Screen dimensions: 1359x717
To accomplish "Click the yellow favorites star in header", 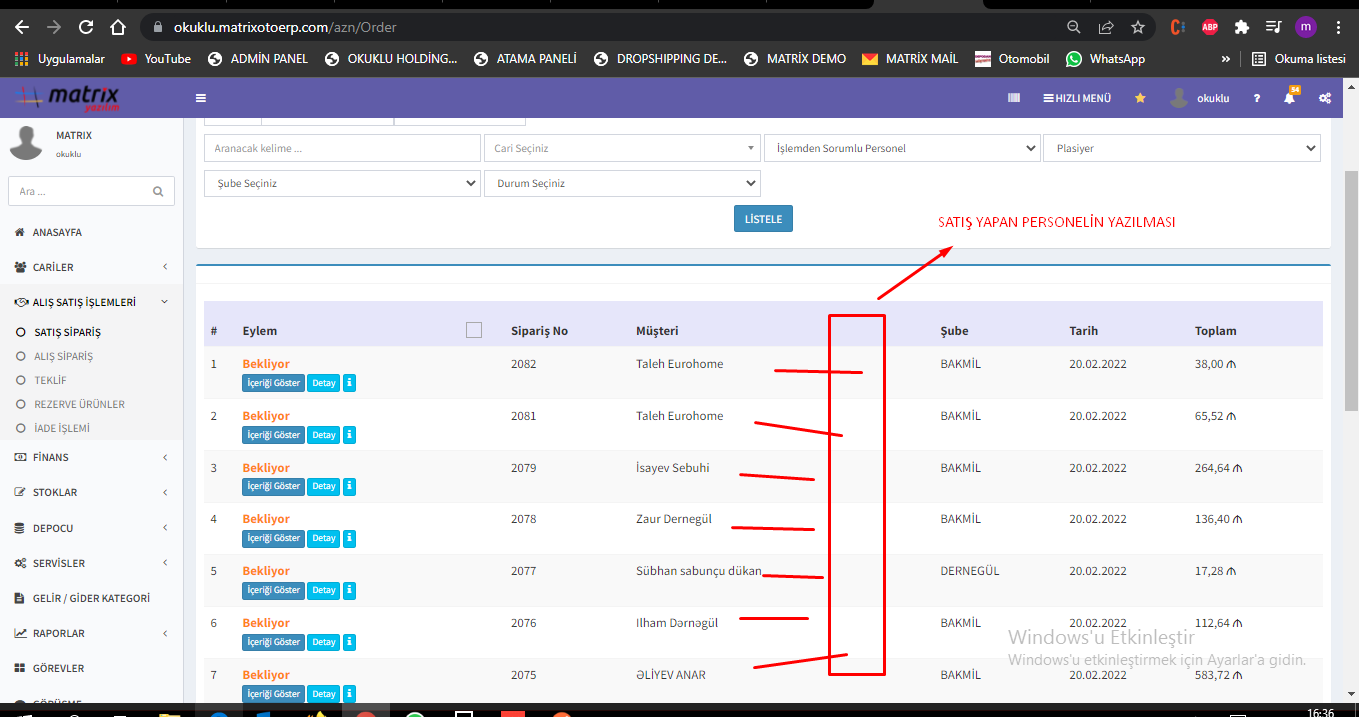I will click(x=1140, y=98).
